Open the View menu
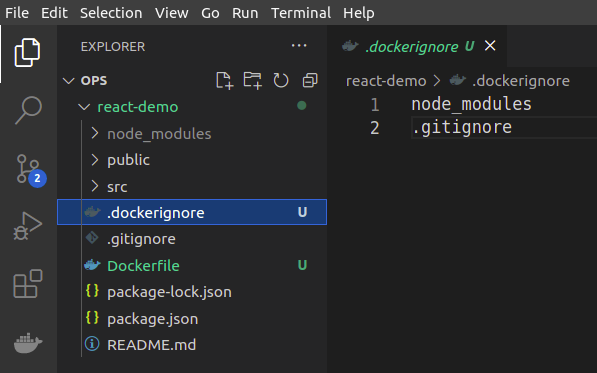597x373 pixels. (172, 13)
